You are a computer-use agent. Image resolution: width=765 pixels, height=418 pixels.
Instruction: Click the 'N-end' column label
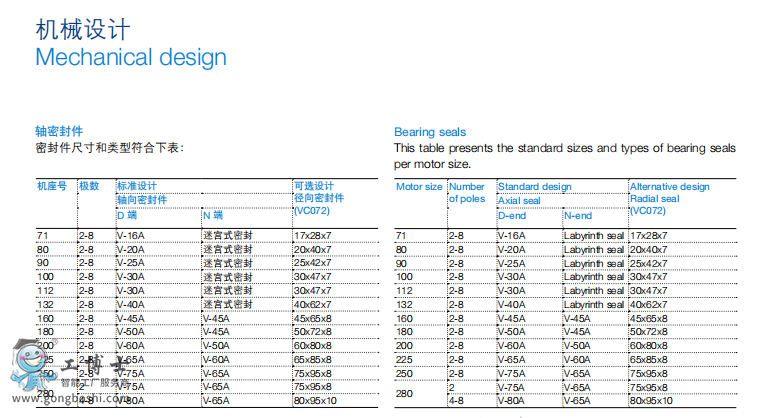tap(578, 215)
